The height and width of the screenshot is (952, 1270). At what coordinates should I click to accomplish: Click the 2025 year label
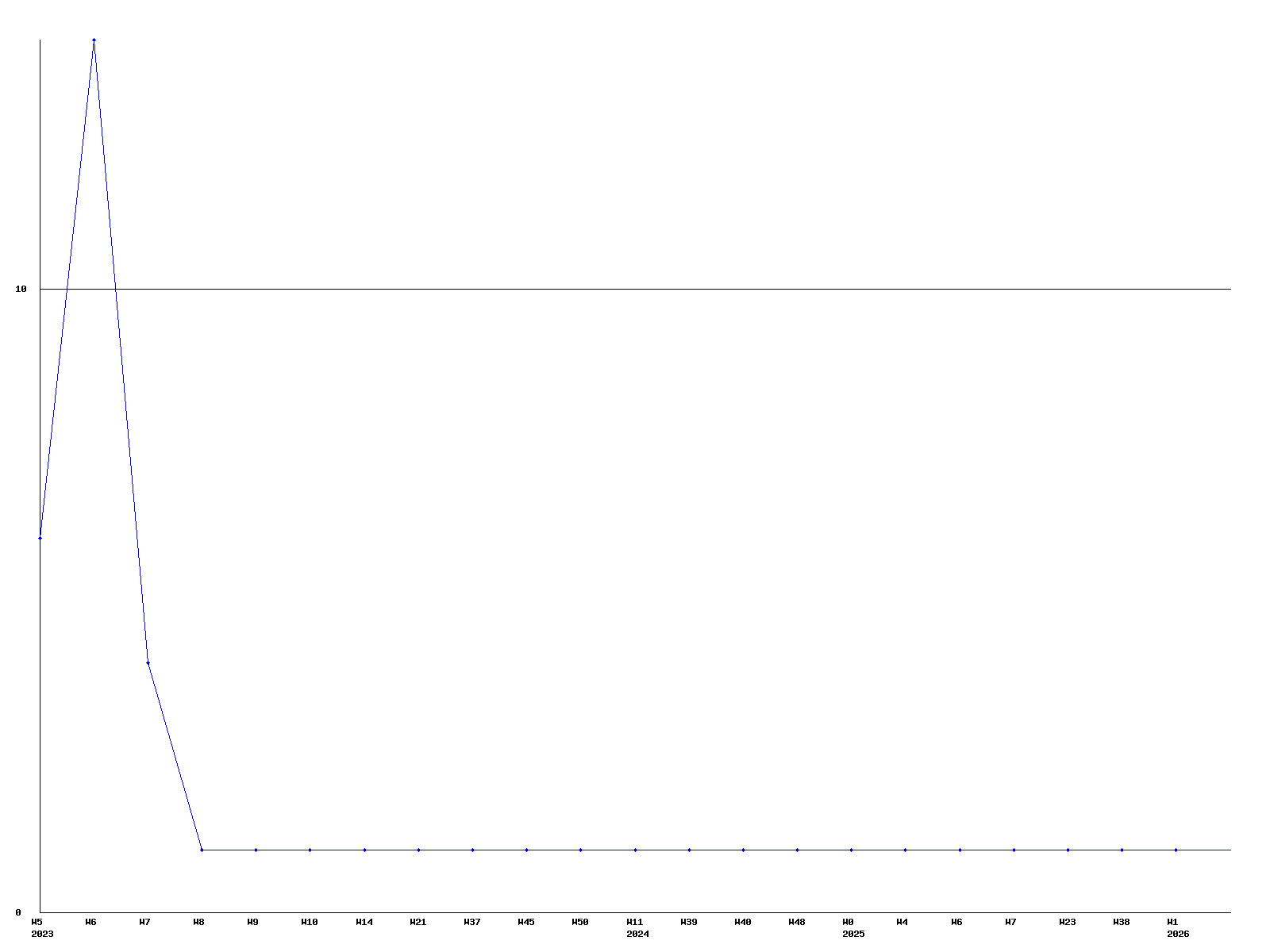coord(853,934)
